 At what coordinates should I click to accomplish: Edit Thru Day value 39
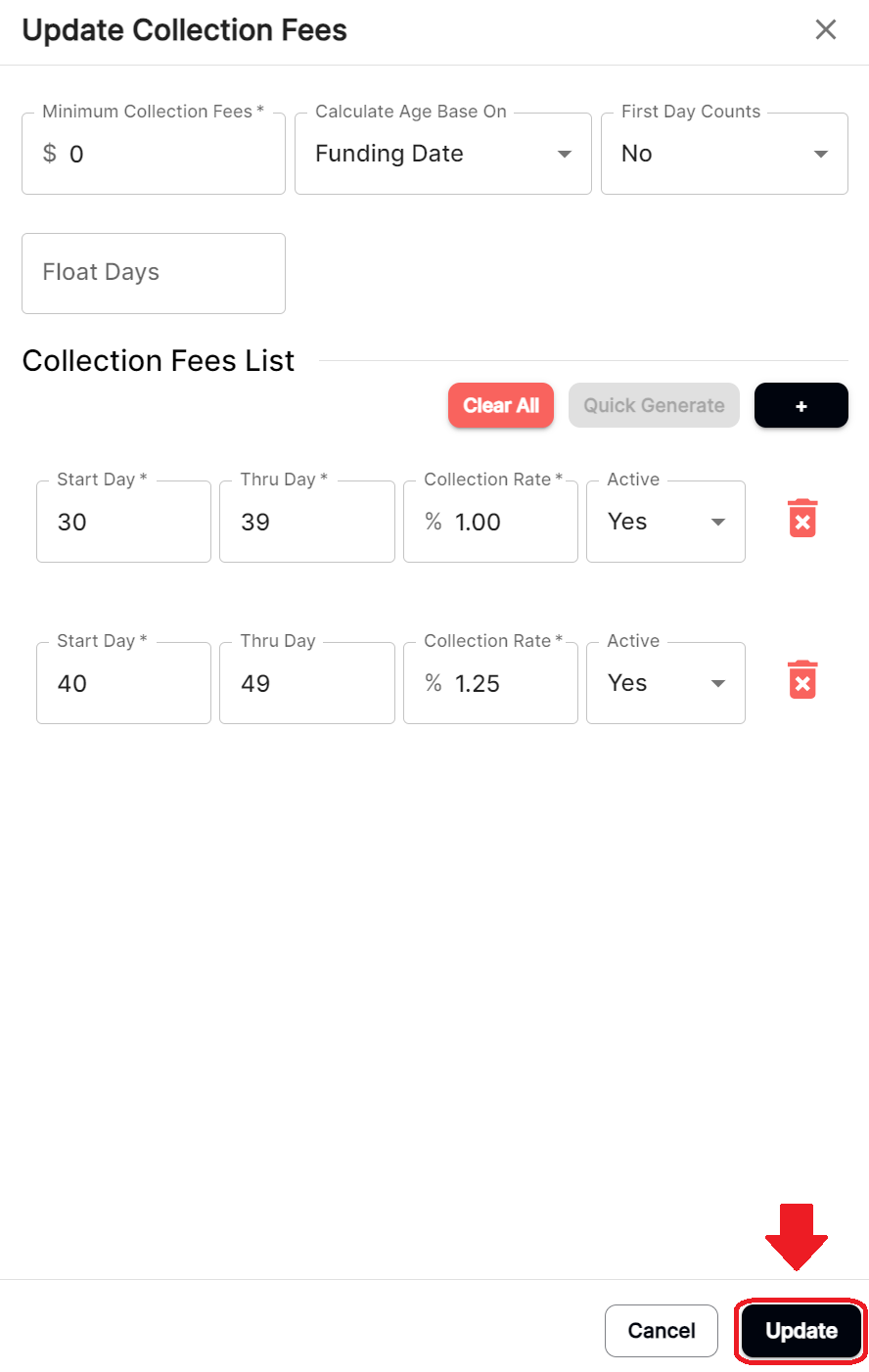tap(306, 523)
